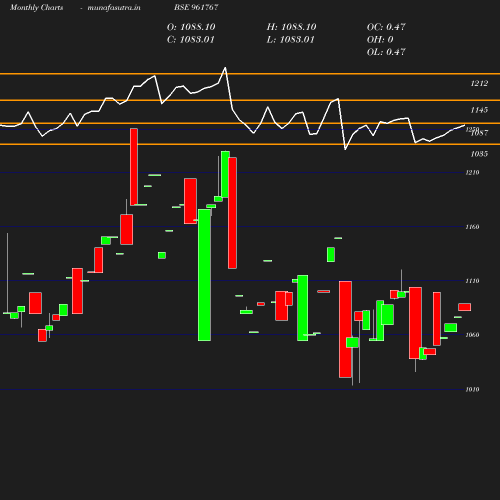
Task: Click the tallest green candlestick
Action: click(204, 275)
